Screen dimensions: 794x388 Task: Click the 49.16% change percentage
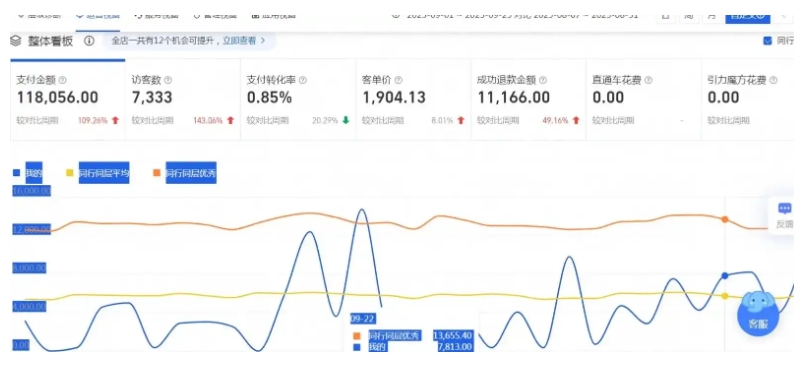pyautogui.click(x=555, y=121)
